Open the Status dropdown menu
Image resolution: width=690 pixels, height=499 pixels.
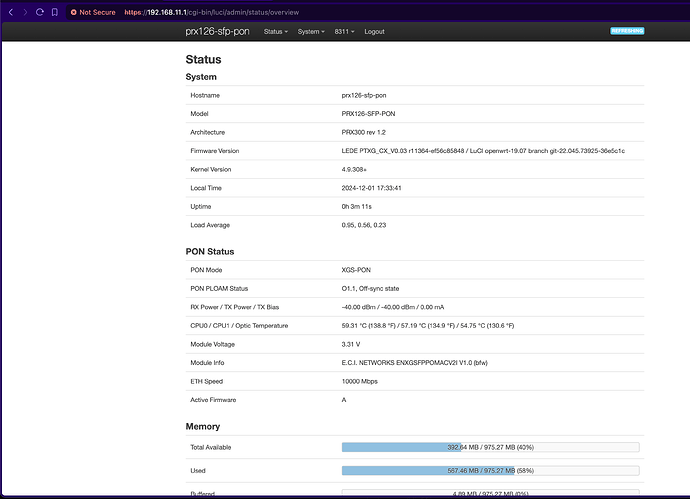[275, 32]
